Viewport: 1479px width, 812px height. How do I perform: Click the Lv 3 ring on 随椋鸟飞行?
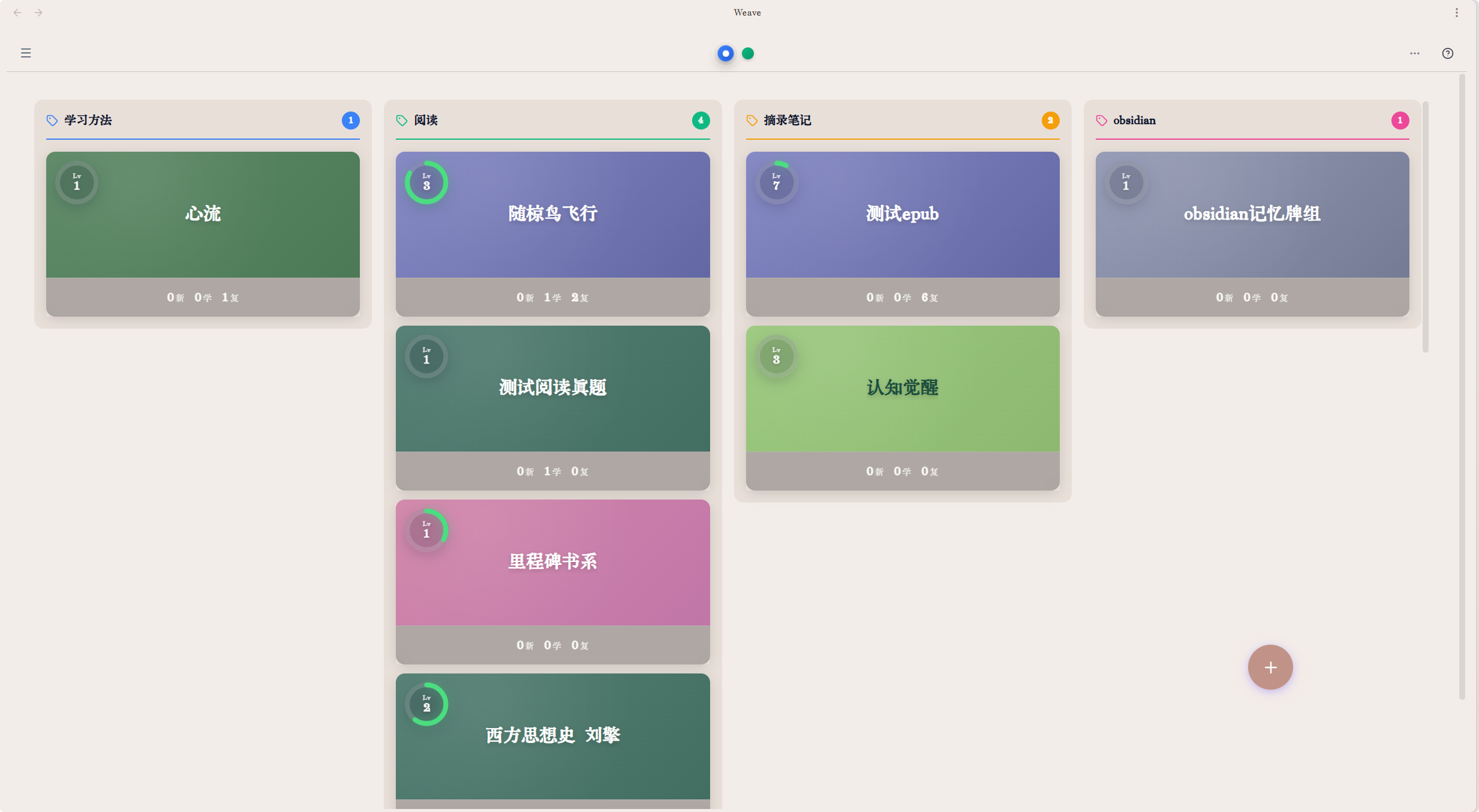pyautogui.click(x=426, y=182)
